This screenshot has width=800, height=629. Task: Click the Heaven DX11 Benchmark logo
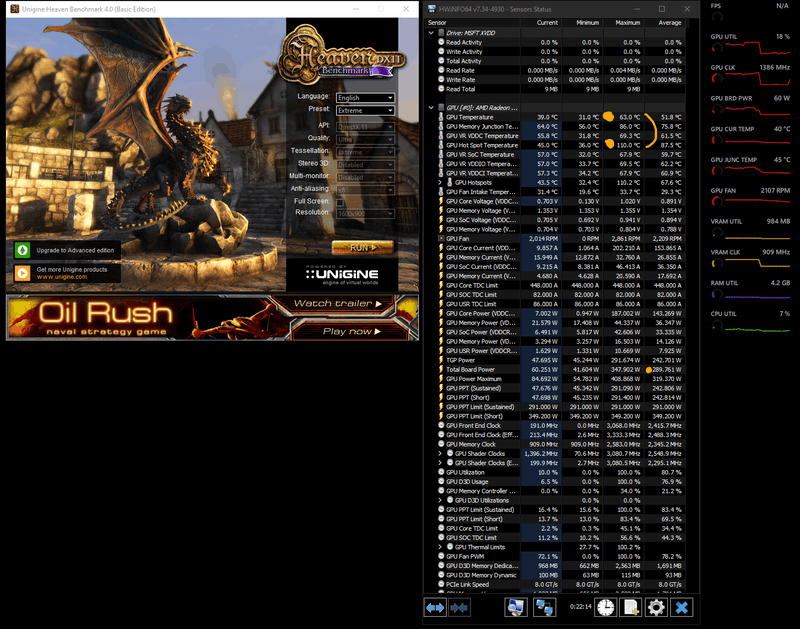pyautogui.click(x=341, y=54)
